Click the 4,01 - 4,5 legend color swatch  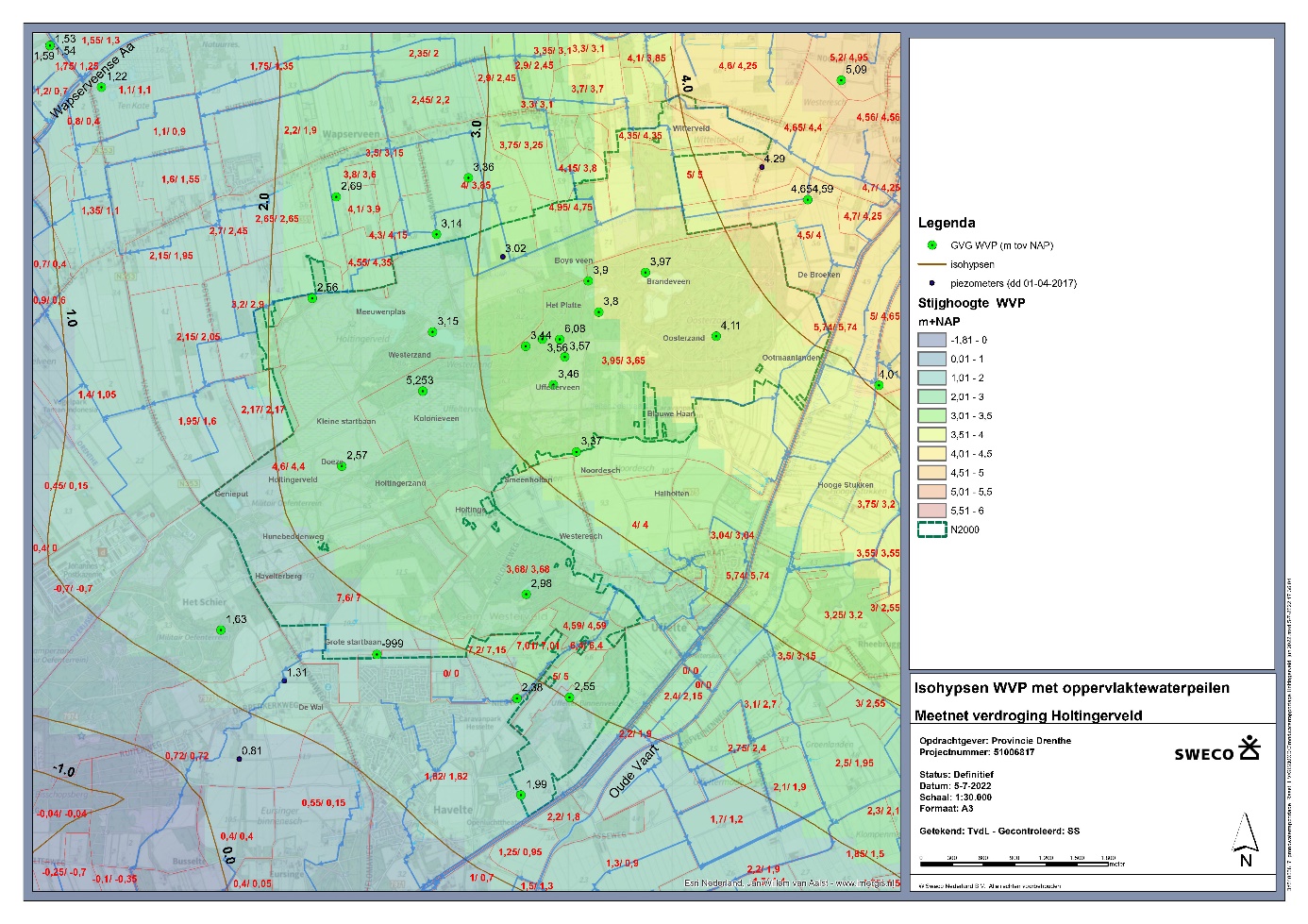click(931, 454)
